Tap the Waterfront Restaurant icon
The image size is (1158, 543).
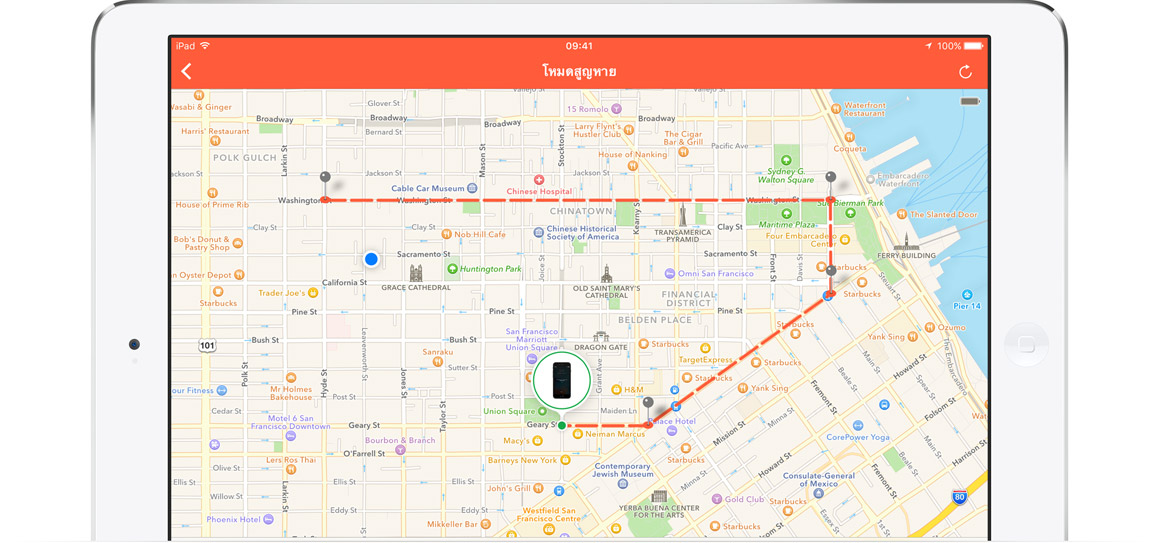tap(835, 108)
